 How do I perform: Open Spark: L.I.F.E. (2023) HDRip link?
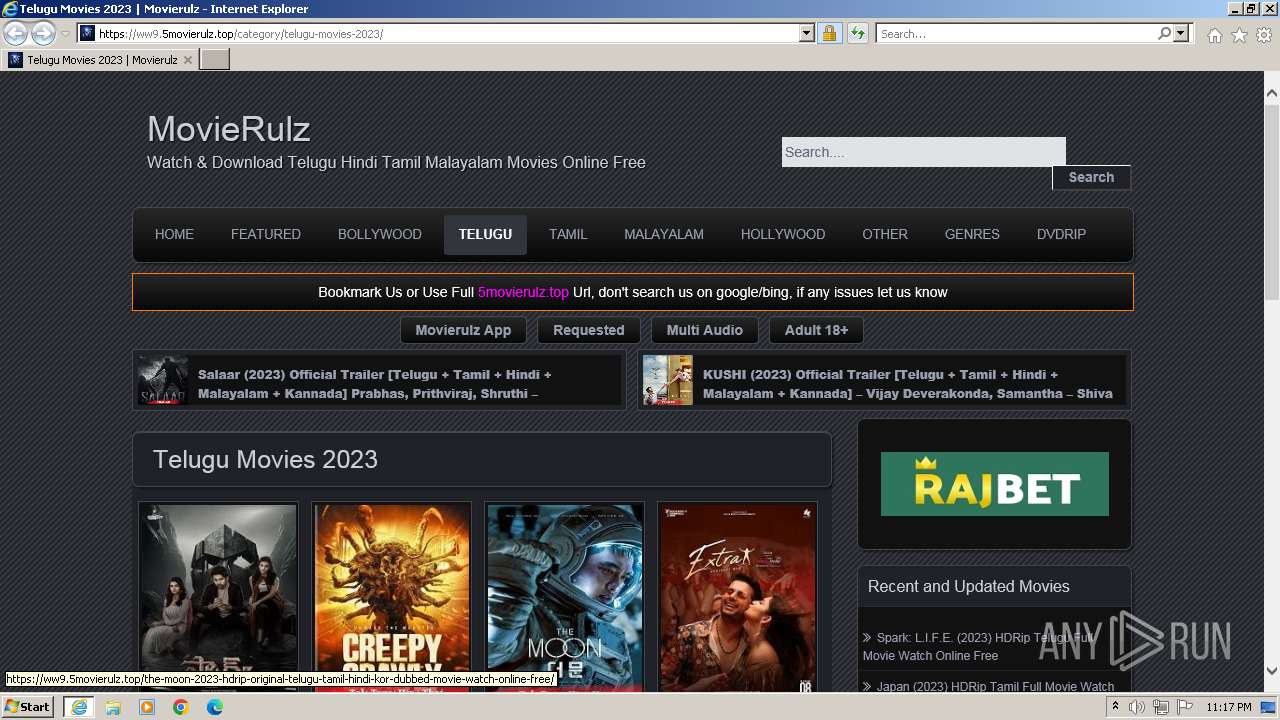click(x=980, y=646)
